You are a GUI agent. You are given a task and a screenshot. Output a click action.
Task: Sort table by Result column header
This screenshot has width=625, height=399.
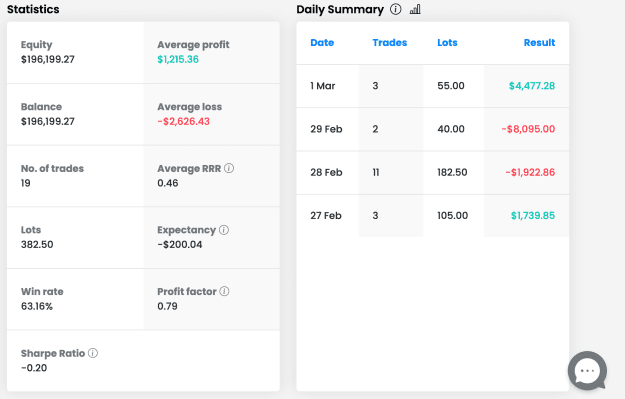pos(539,43)
